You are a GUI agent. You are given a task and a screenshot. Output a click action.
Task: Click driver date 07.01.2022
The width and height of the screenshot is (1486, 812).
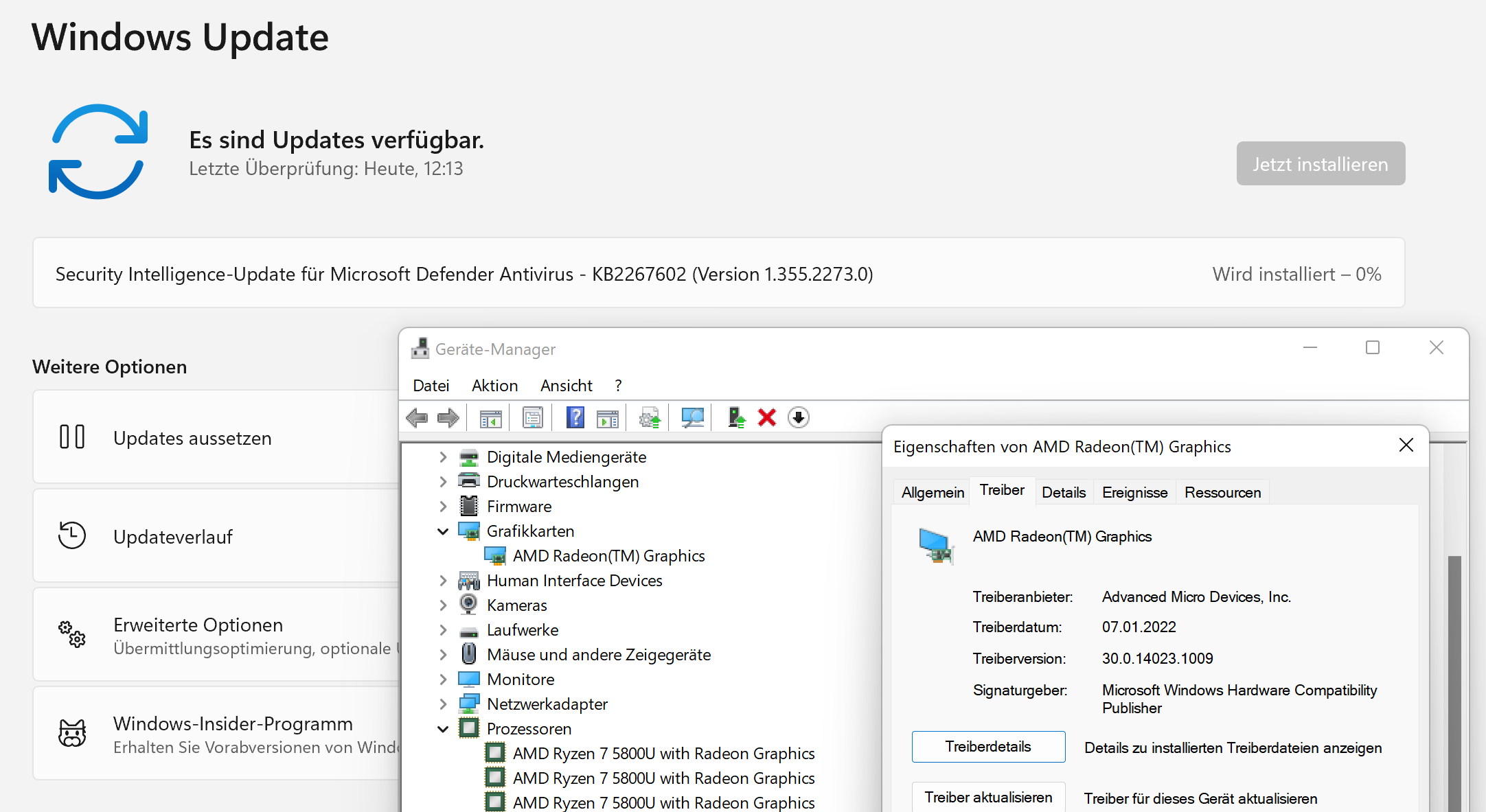[1139, 627]
